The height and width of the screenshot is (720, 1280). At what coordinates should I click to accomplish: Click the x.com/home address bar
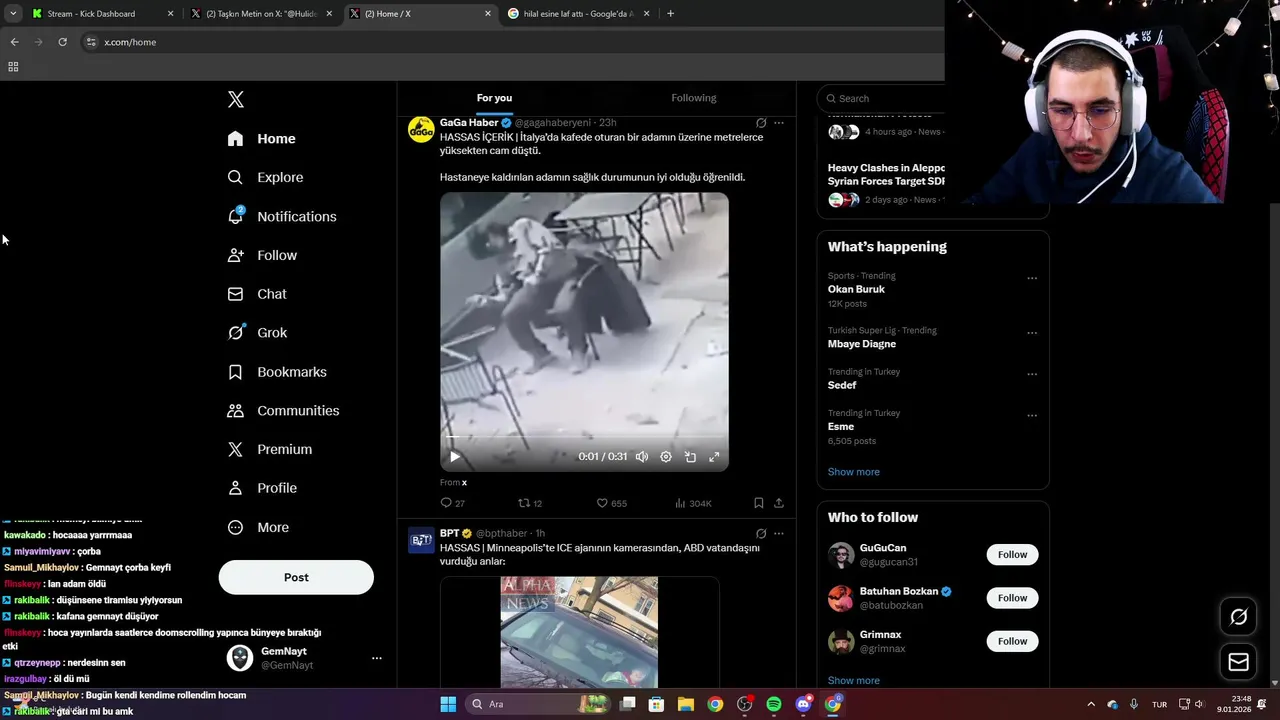[510, 42]
